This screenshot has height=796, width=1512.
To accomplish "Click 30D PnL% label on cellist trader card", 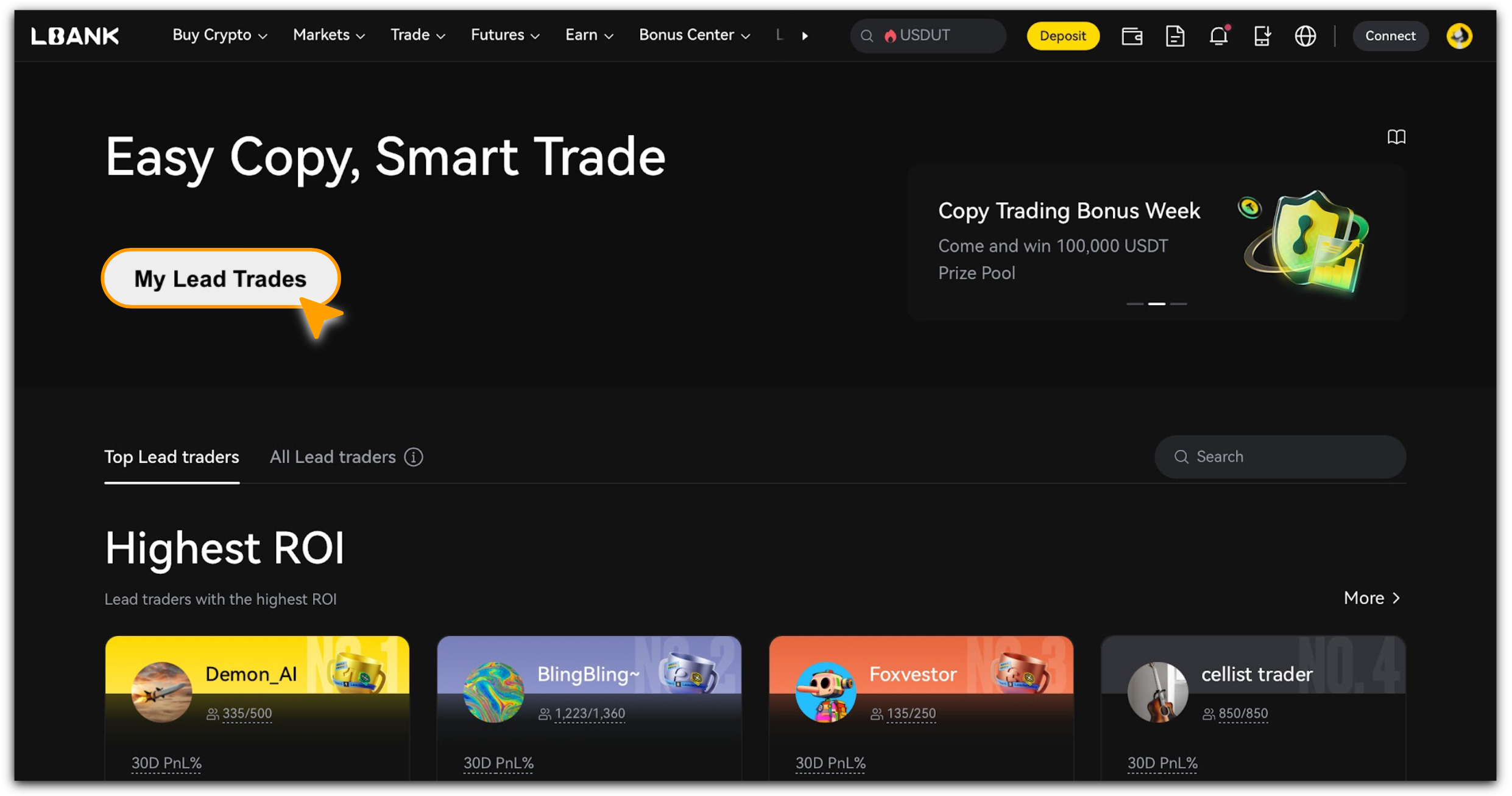I will point(1162,764).
